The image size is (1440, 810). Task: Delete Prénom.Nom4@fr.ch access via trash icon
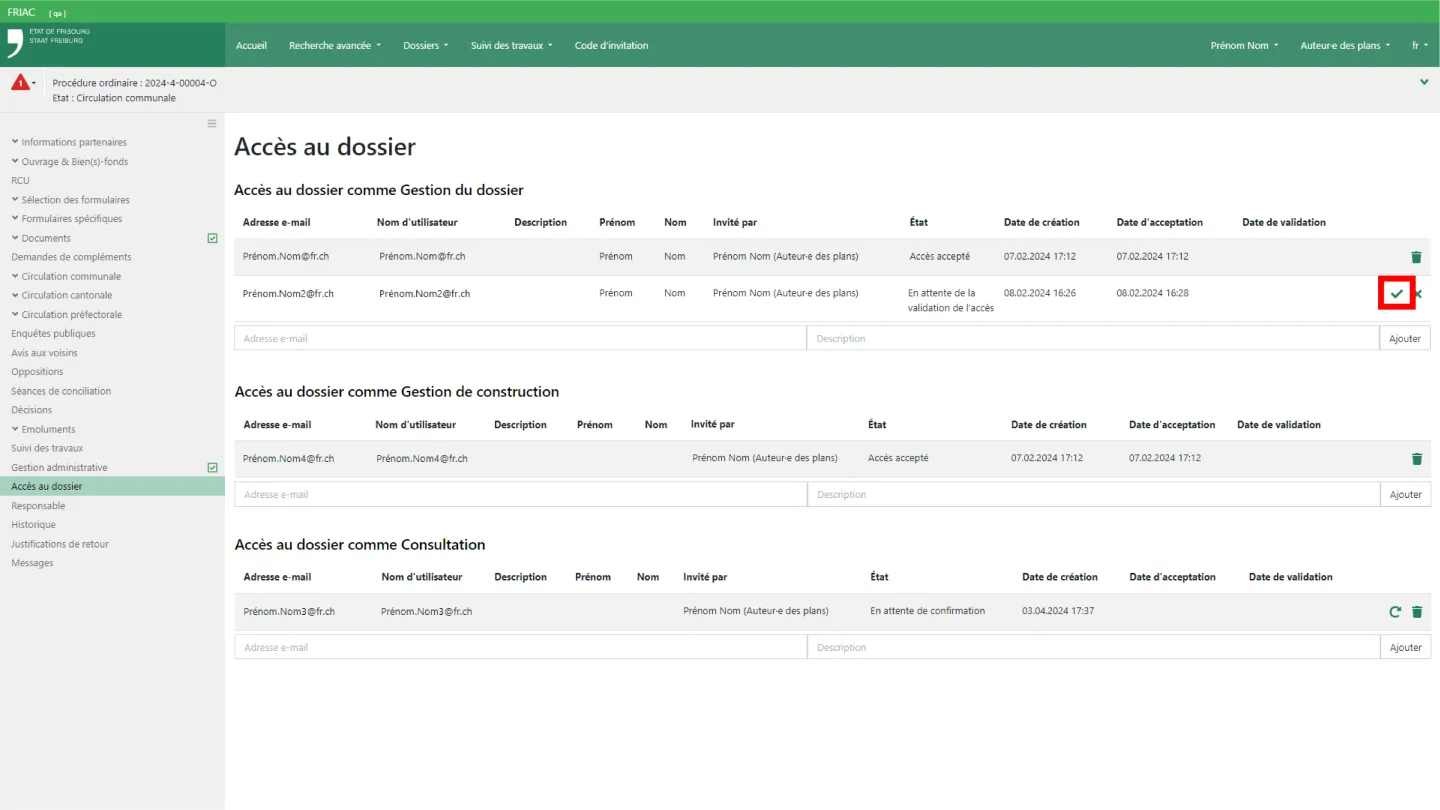(x=1416, y=459)
